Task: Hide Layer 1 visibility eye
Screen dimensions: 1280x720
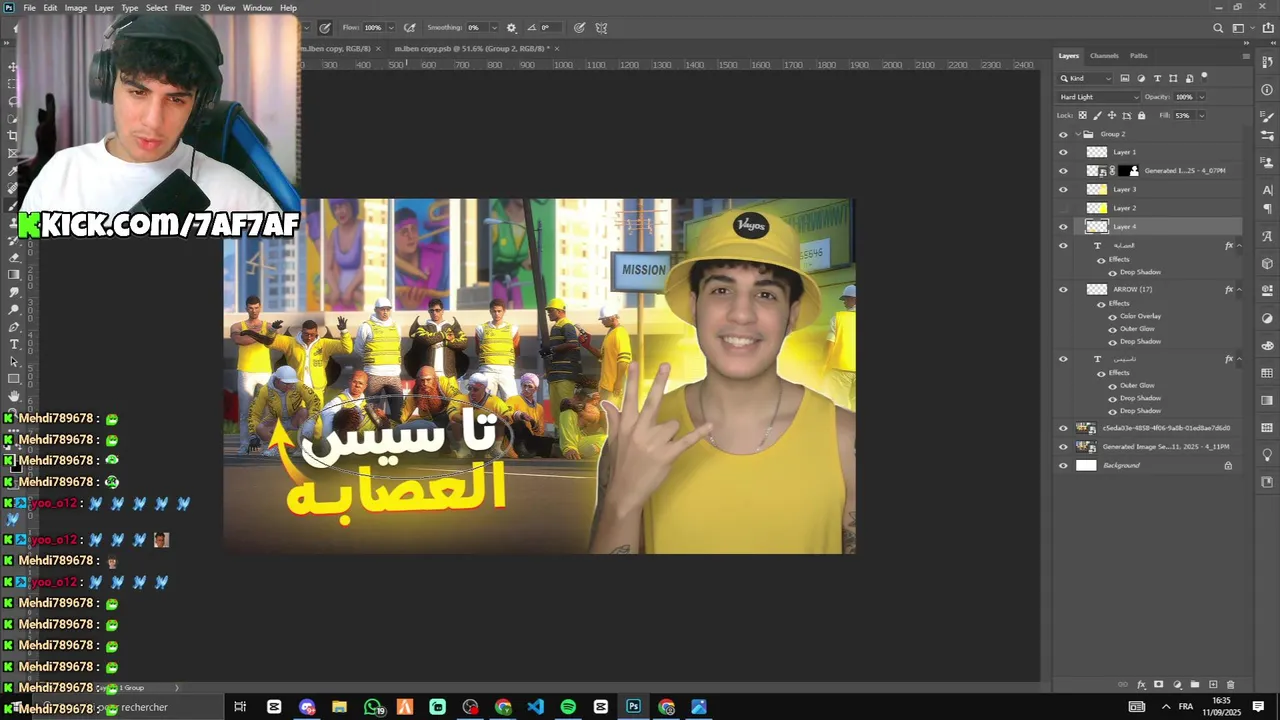Action: click(1063, 153)
